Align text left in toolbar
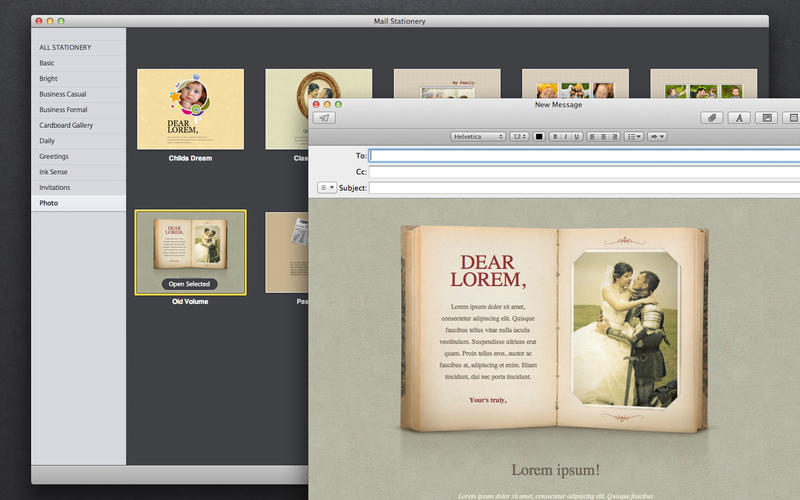 pyautogui.click(x=592, y=136)
